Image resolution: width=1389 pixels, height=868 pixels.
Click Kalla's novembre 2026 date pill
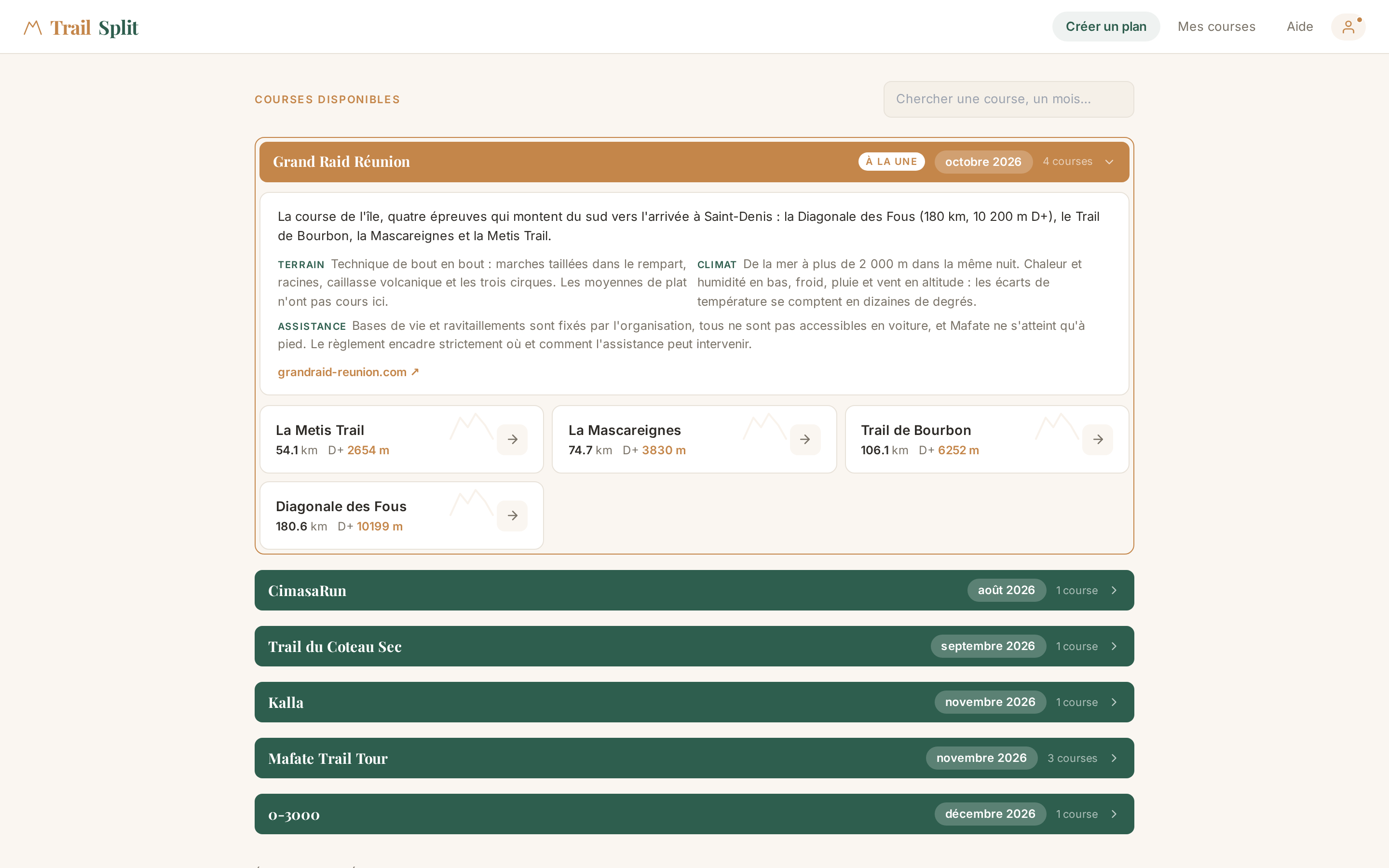tap(990, 702)
